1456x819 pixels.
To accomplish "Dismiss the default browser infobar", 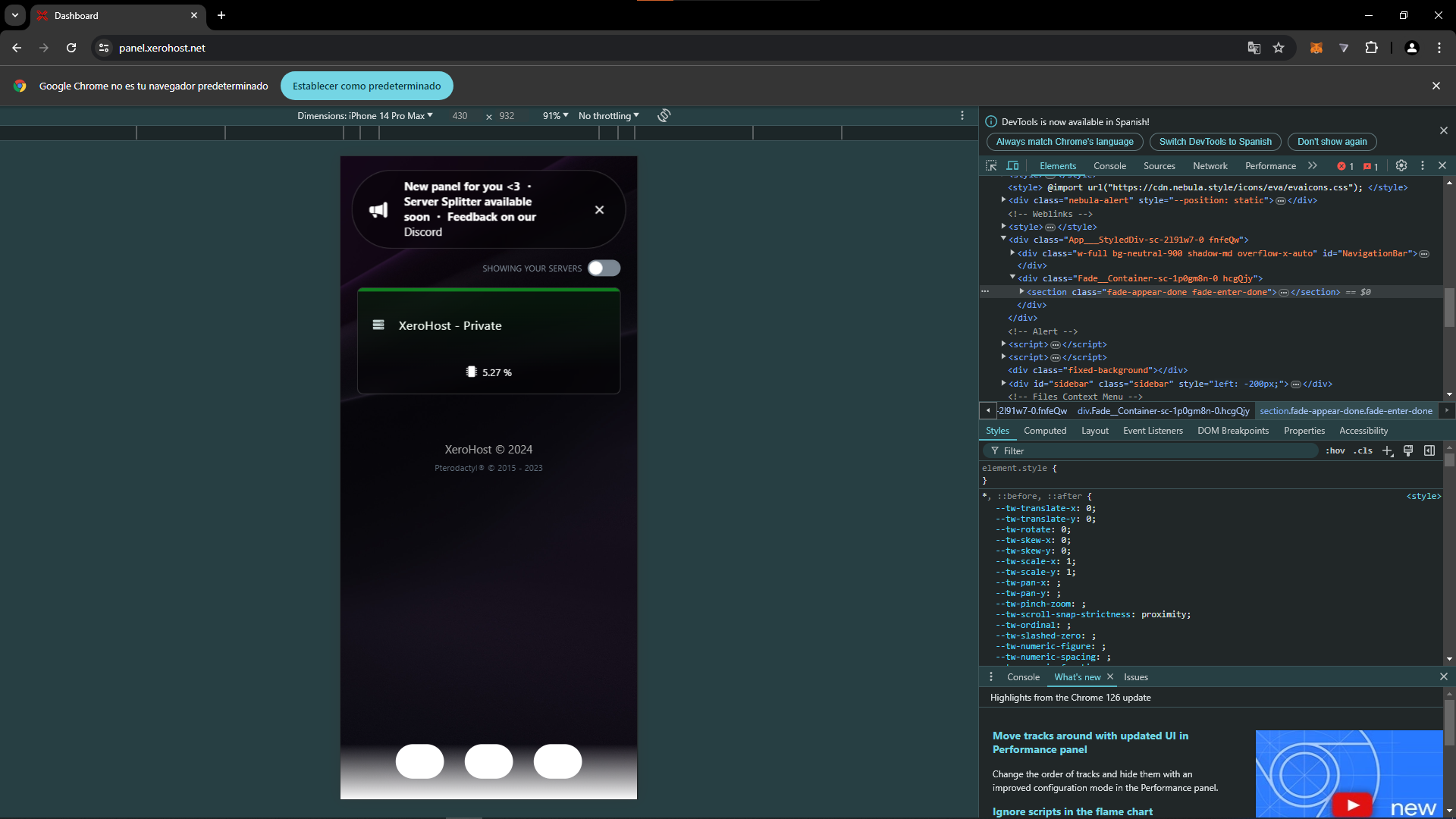I will point(1436,86).
